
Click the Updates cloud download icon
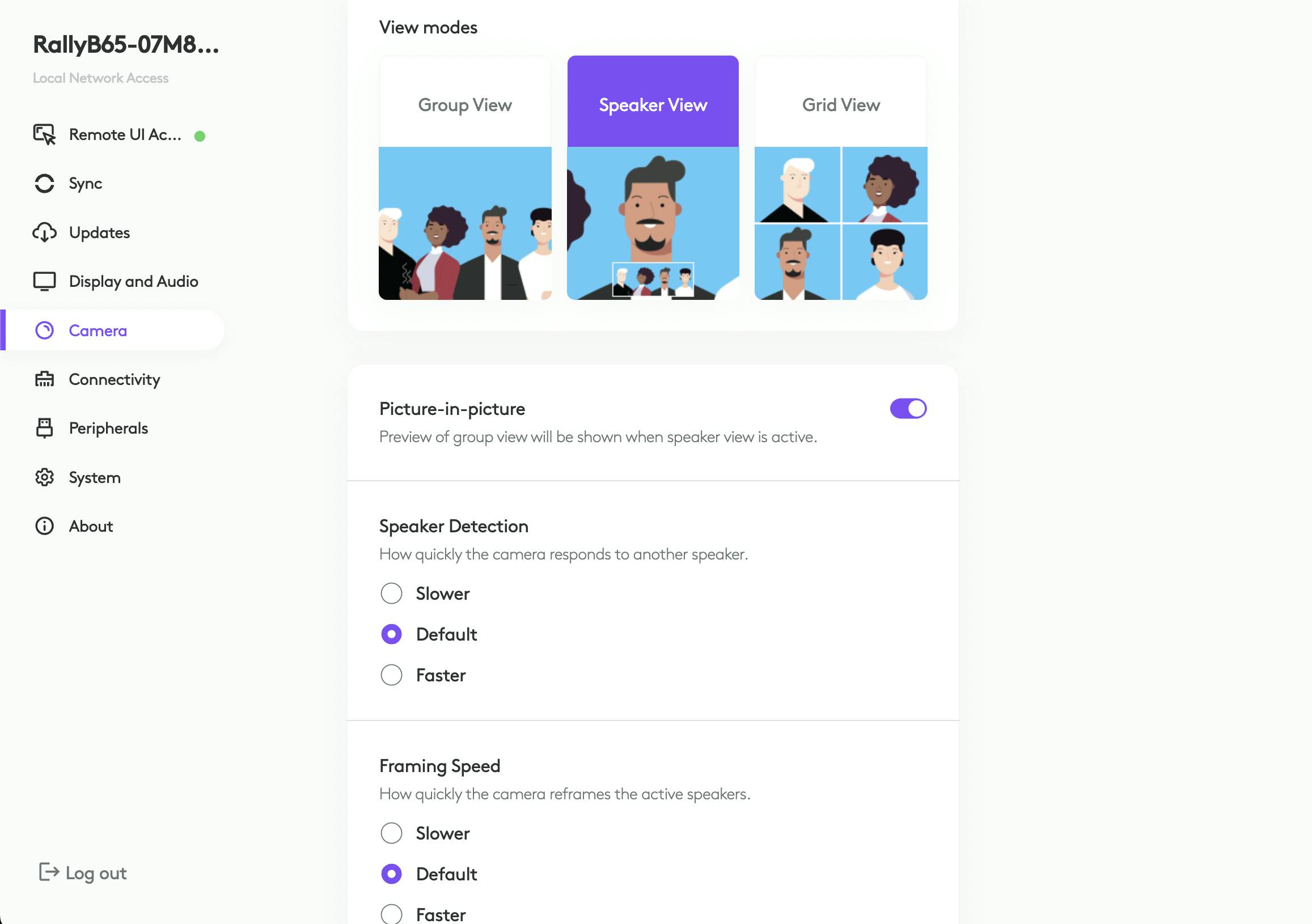44,232
